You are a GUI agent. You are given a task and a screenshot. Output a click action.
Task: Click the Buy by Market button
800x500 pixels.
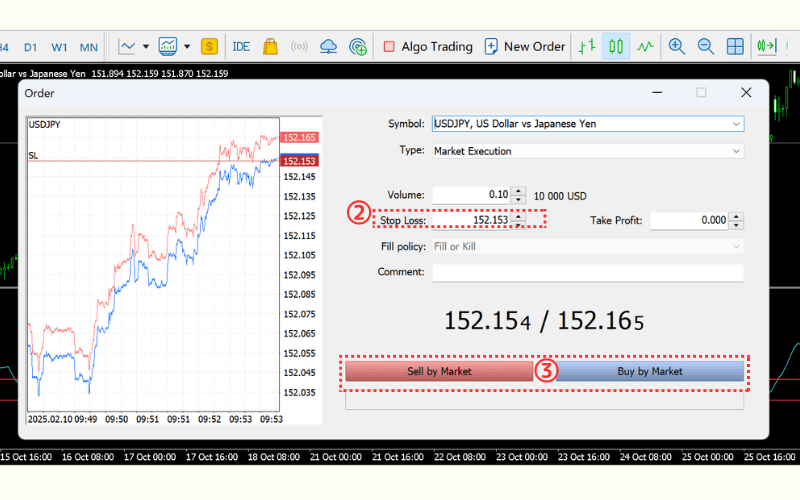tap(650, 371)
